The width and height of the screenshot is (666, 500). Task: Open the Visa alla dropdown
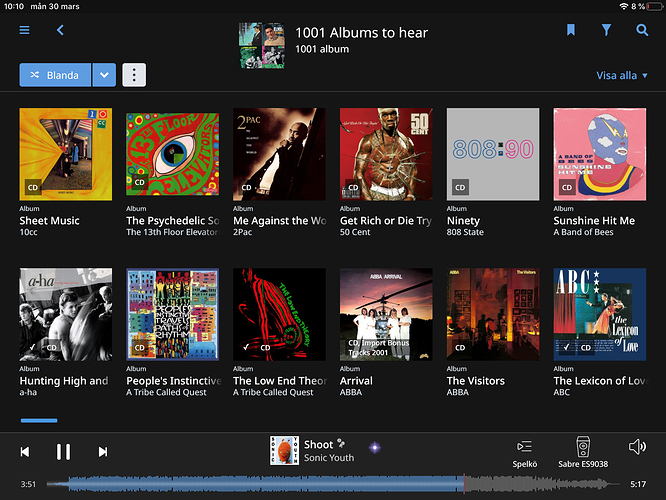[622, 75]
